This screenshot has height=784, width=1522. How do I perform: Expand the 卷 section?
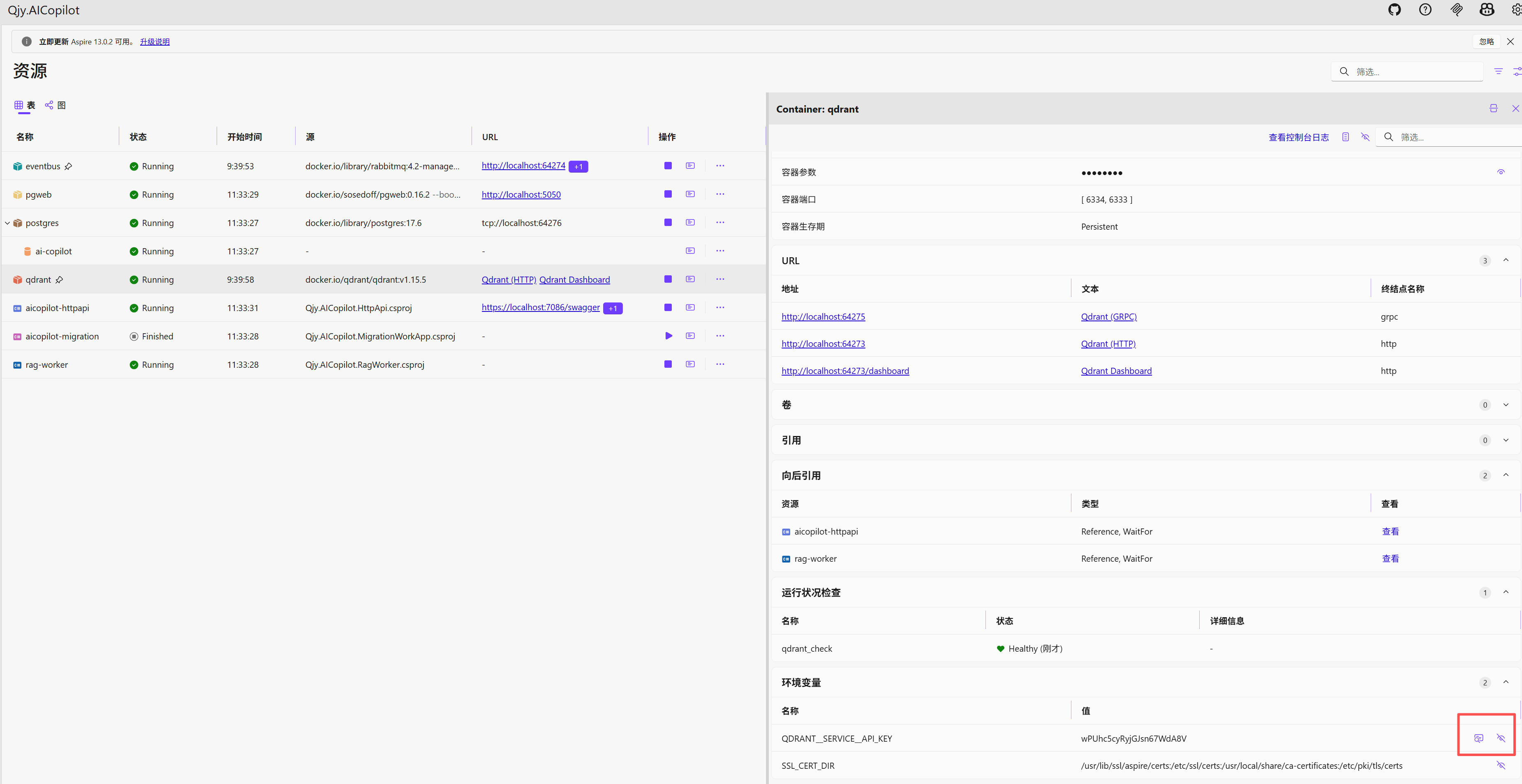tap(1506, 405)
